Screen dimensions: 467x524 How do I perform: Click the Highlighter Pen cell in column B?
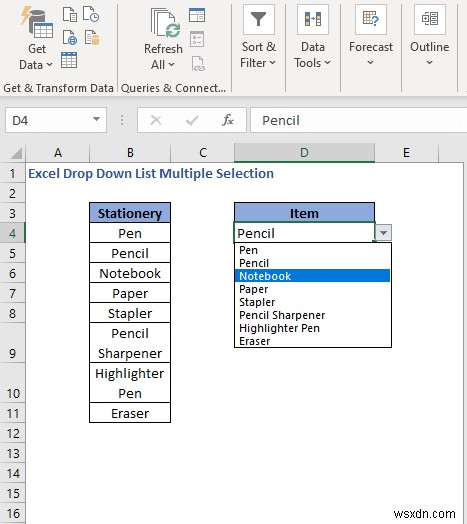pos(130,383)
